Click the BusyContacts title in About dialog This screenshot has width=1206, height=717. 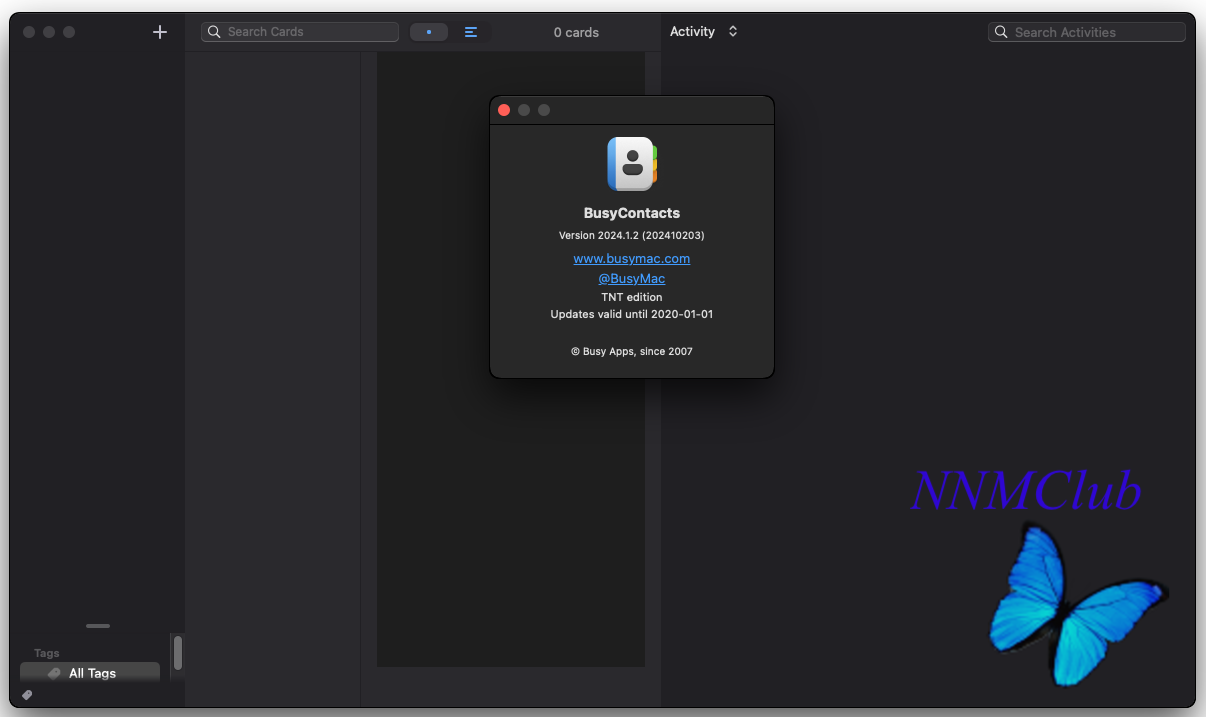click(632, 213)
